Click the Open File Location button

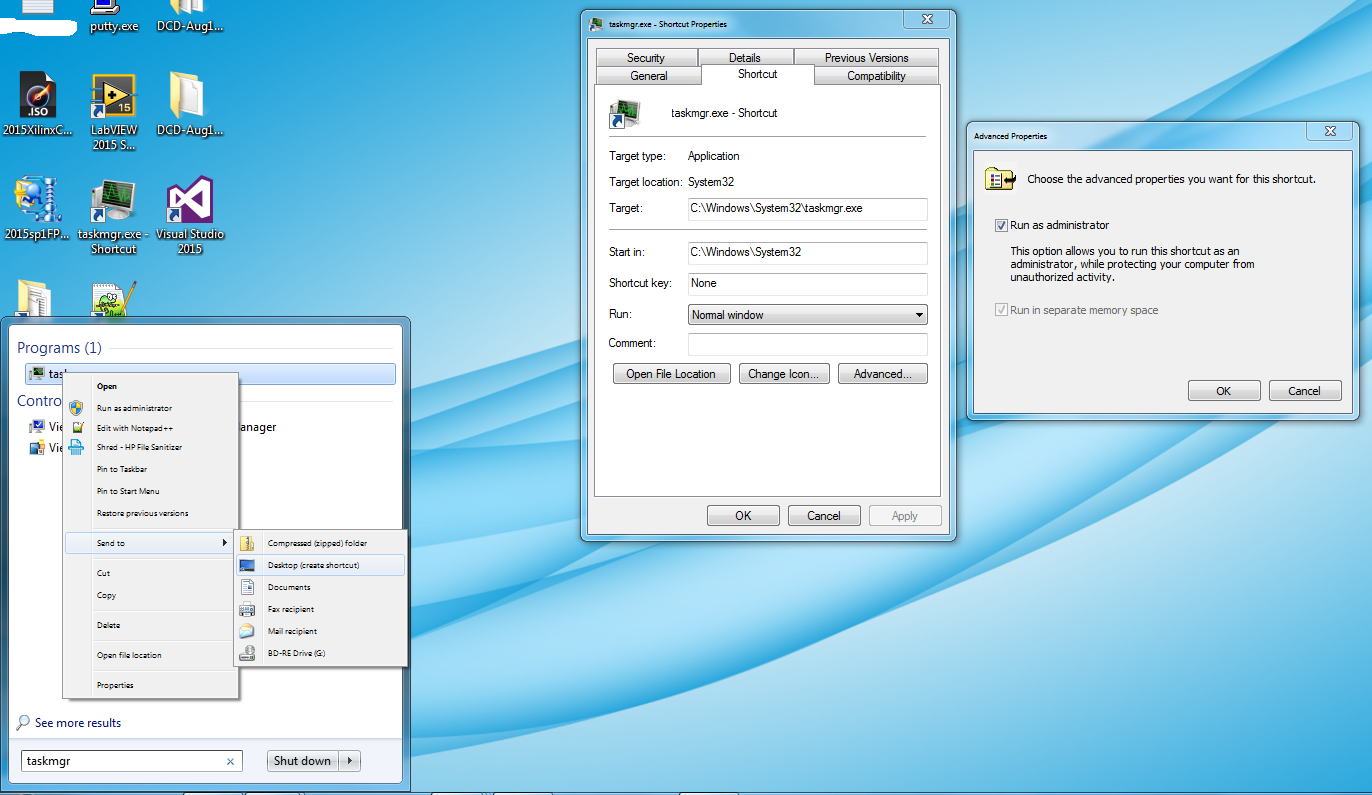[671, 374]
